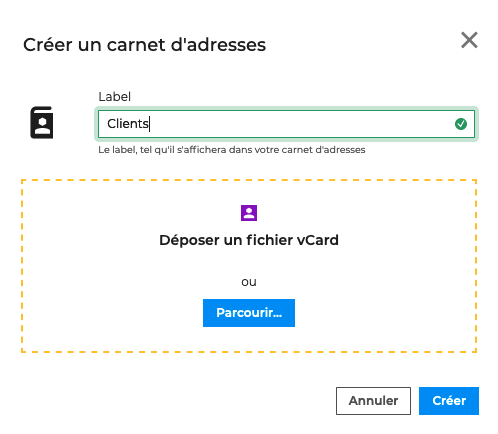Click the purple vCard contact icon
The height and width of the screenshot is (434, 498).
click(249, 213)
